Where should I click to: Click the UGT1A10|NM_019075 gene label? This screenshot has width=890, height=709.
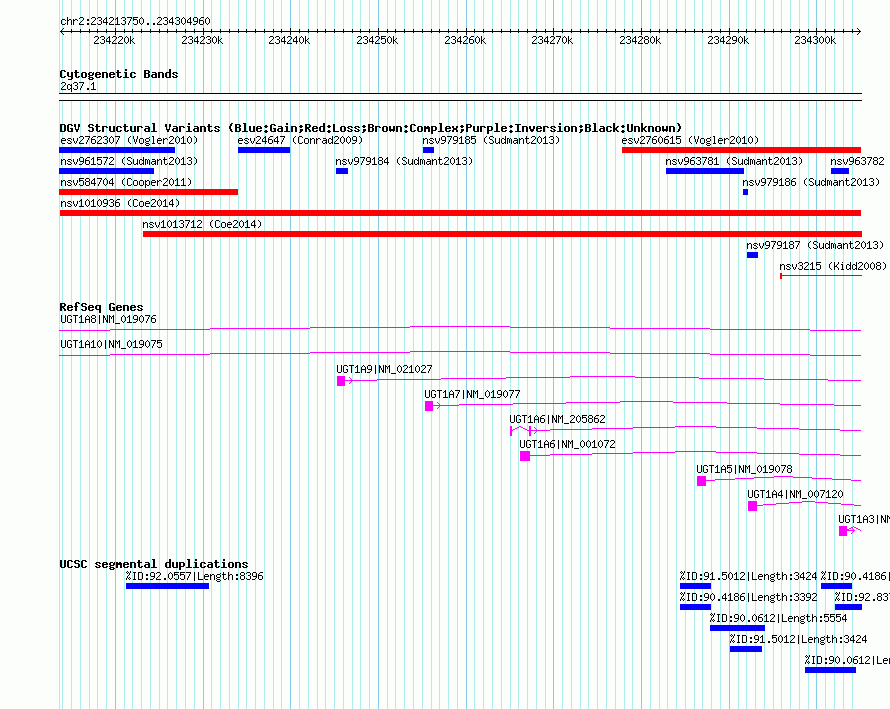[x=111, y=344]
